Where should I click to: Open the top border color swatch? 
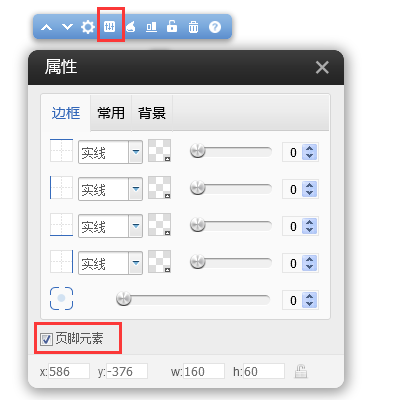click(159, 151)
